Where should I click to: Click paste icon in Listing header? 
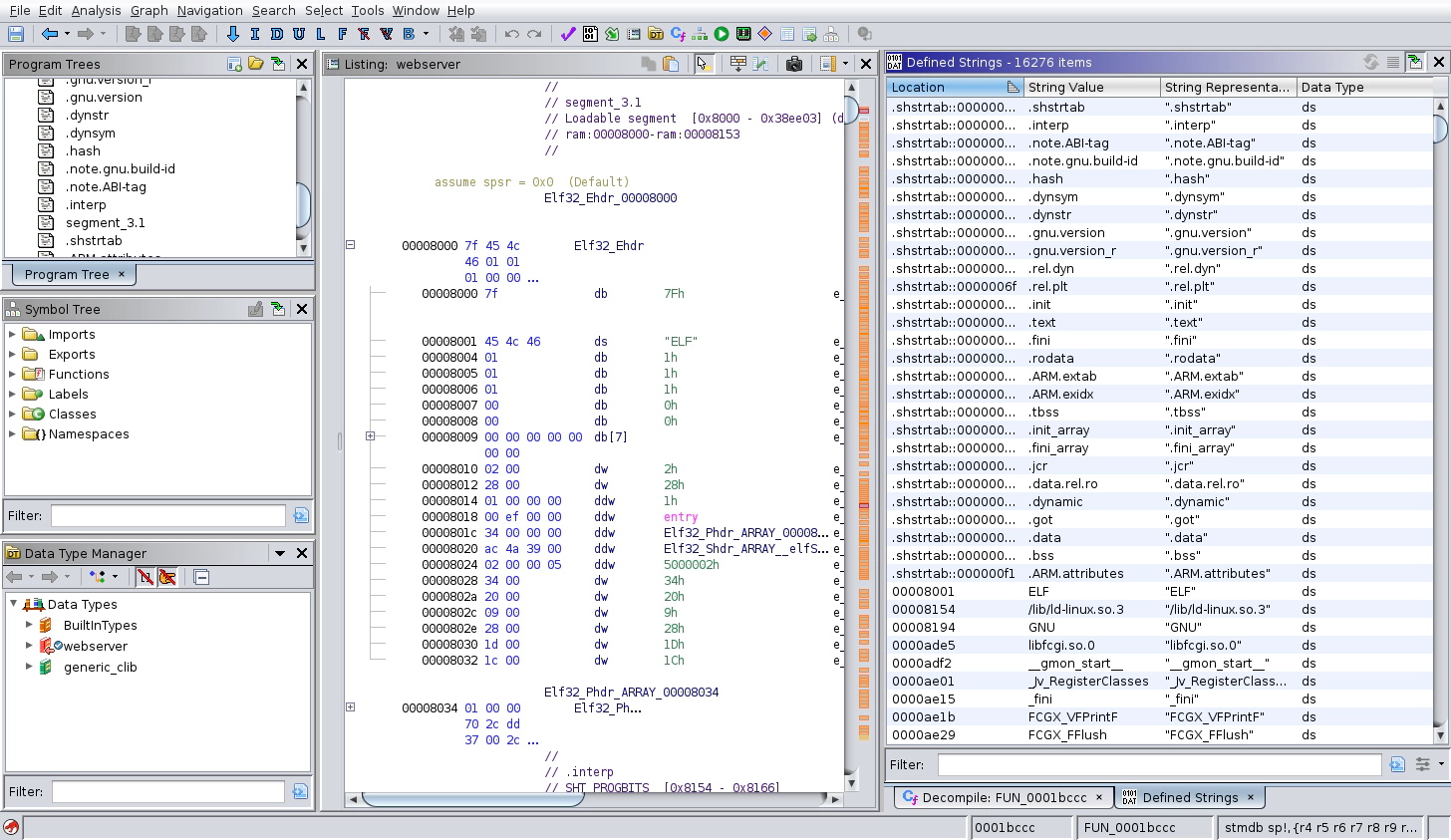[671, 64]
